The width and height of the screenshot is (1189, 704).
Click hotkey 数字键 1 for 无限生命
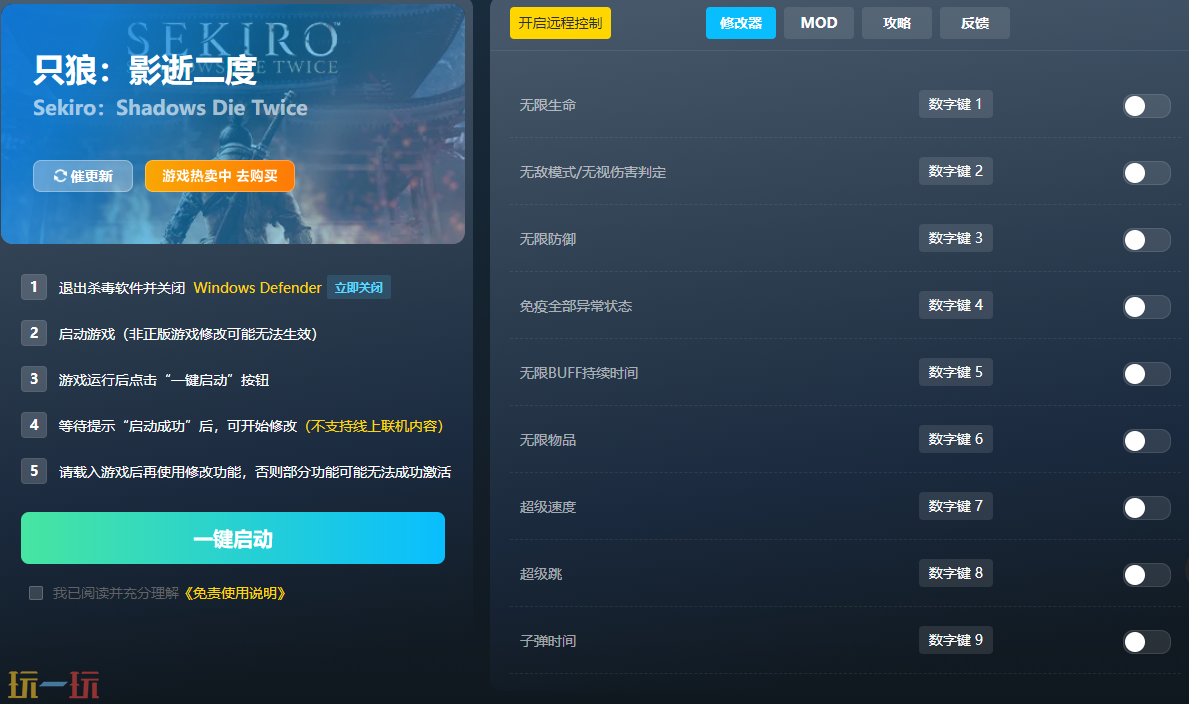tap(955, 105)
